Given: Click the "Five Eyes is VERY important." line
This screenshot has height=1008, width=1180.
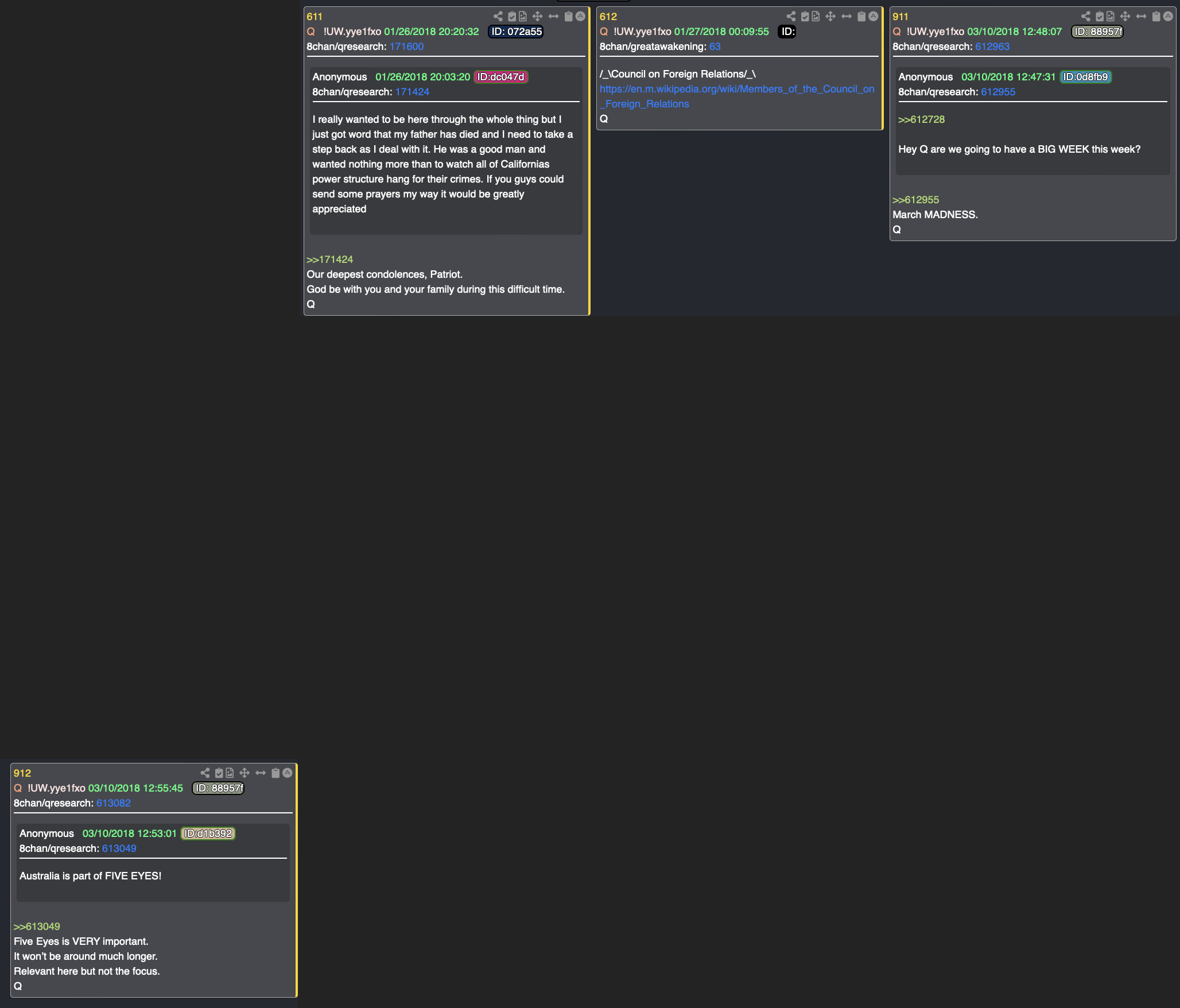Looking at the screenshot, I should pos(81,941).
